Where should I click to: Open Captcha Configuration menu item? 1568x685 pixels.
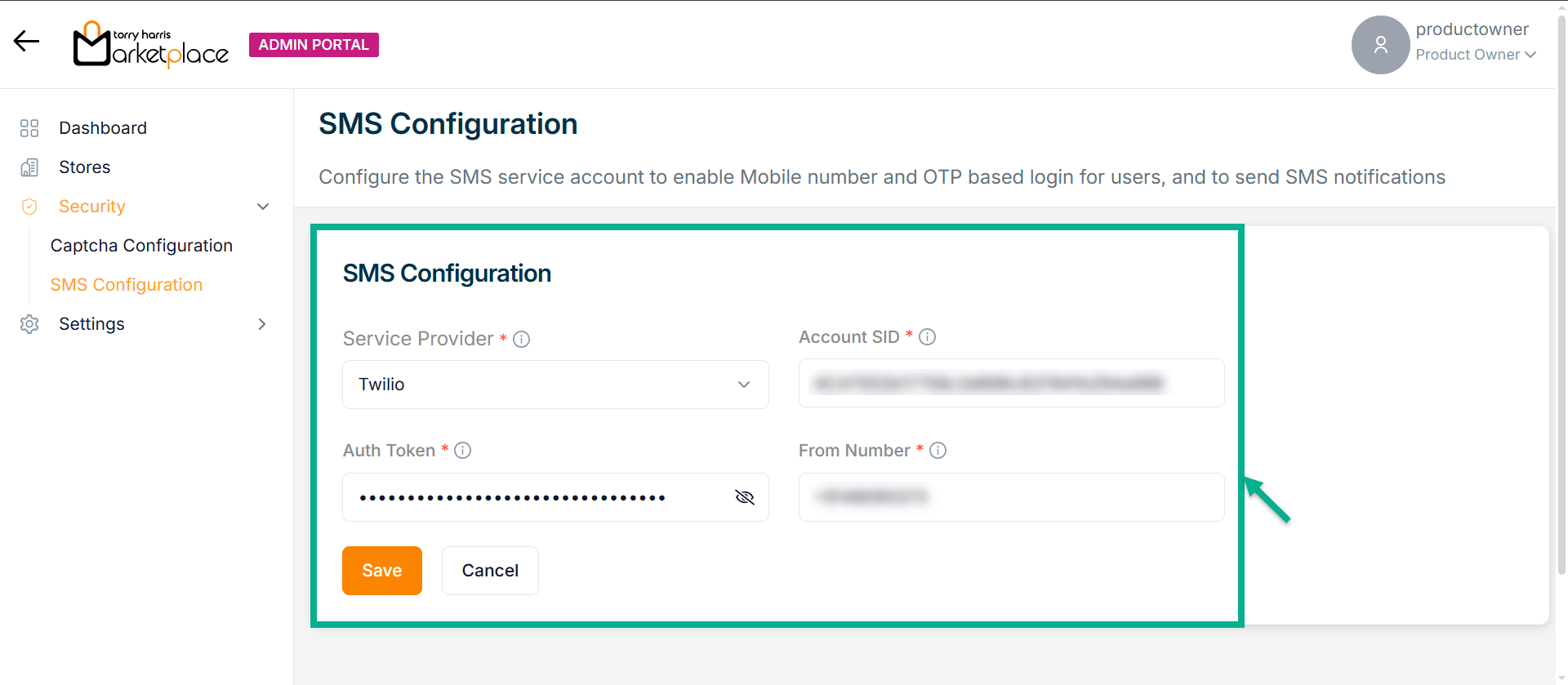141,246
